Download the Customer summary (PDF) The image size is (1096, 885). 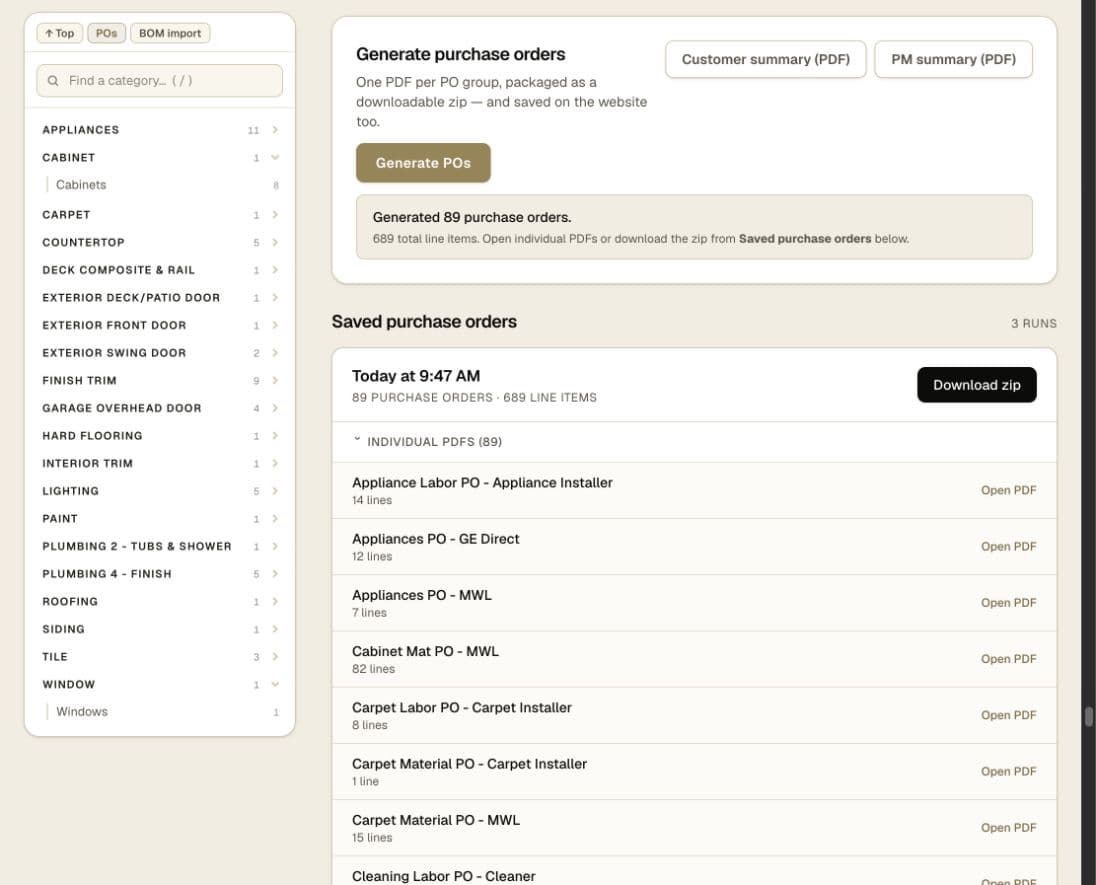click(765, 59)
